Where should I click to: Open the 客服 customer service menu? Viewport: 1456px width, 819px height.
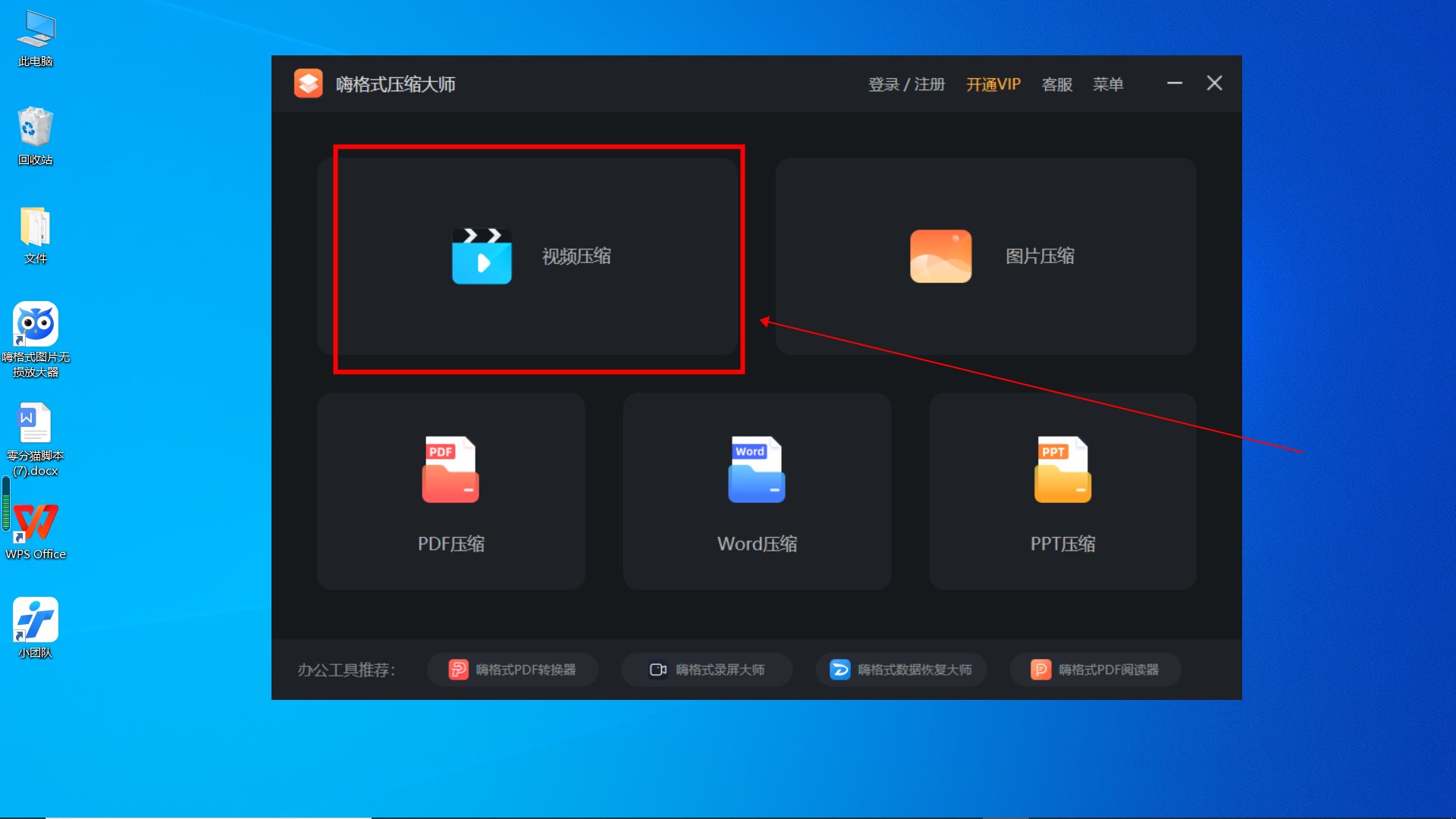[x=1057, y=84]
